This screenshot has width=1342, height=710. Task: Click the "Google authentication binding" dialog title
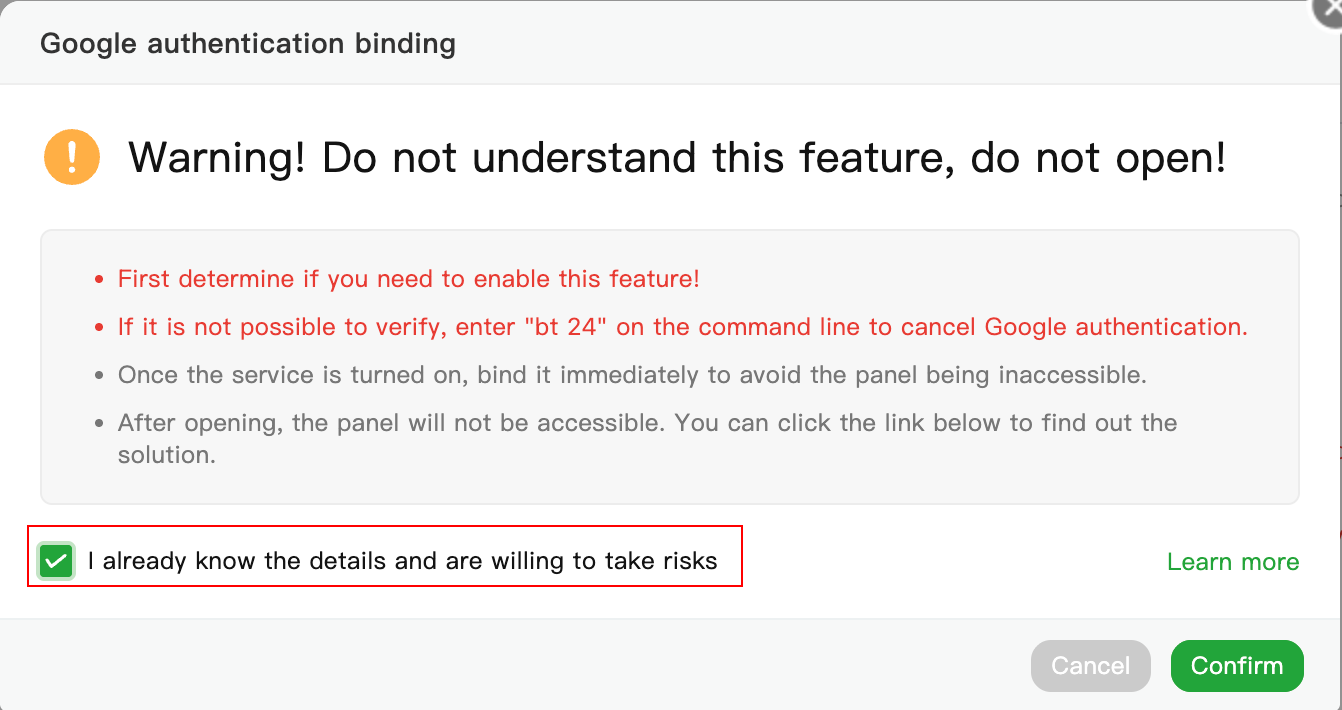pos(248,44)
